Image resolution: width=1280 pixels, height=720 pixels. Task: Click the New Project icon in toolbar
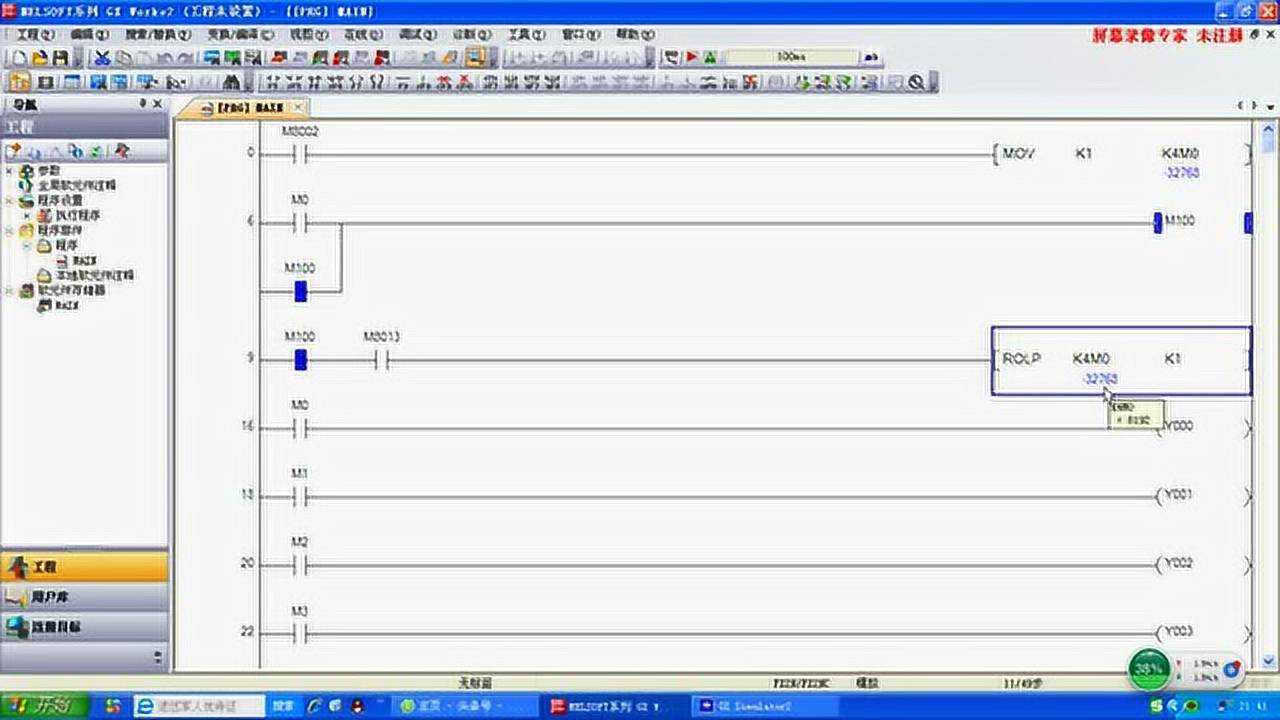click(18, 58)
